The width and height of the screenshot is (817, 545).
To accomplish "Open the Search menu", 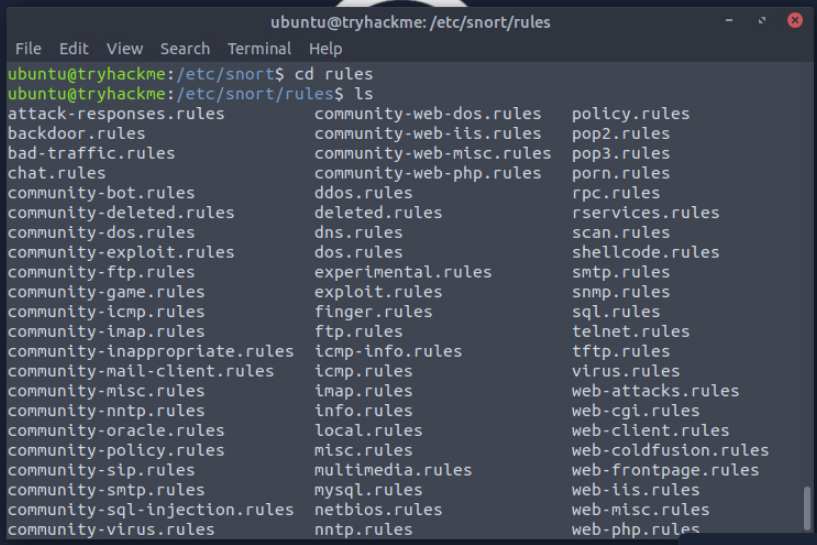I will point(185,48).
